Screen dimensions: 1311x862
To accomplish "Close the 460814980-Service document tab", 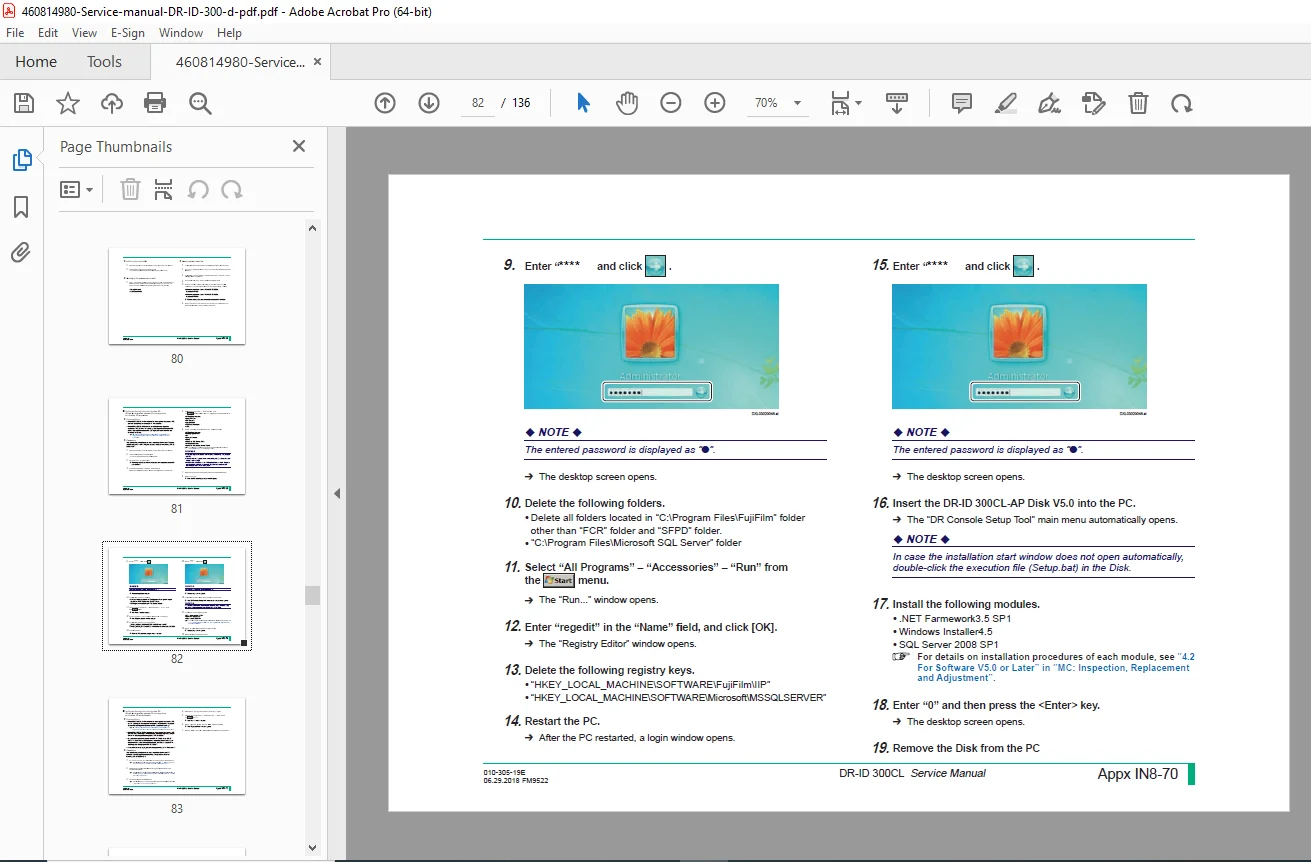I will pos(318,62).
